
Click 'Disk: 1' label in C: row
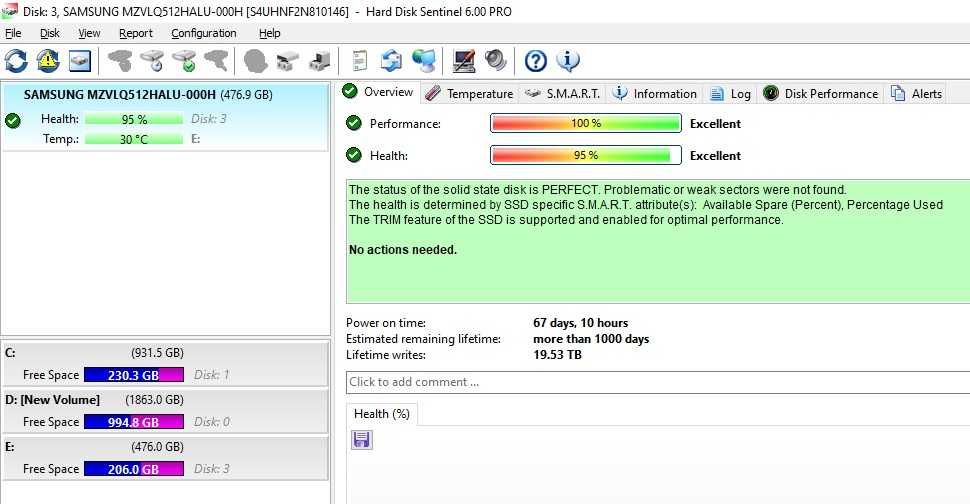click(x=212, y=375)
